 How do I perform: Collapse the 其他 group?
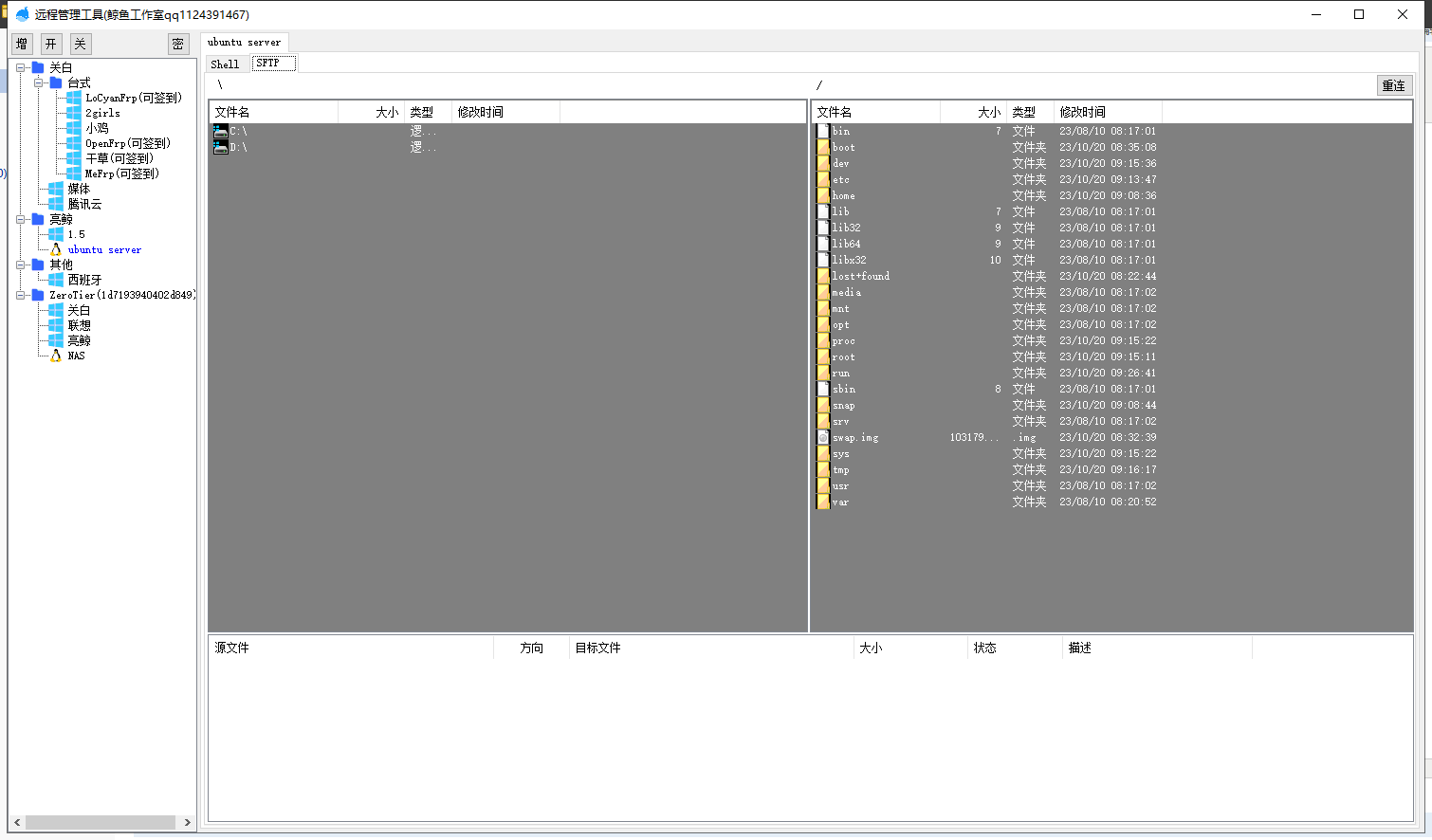tap(20, 265)
